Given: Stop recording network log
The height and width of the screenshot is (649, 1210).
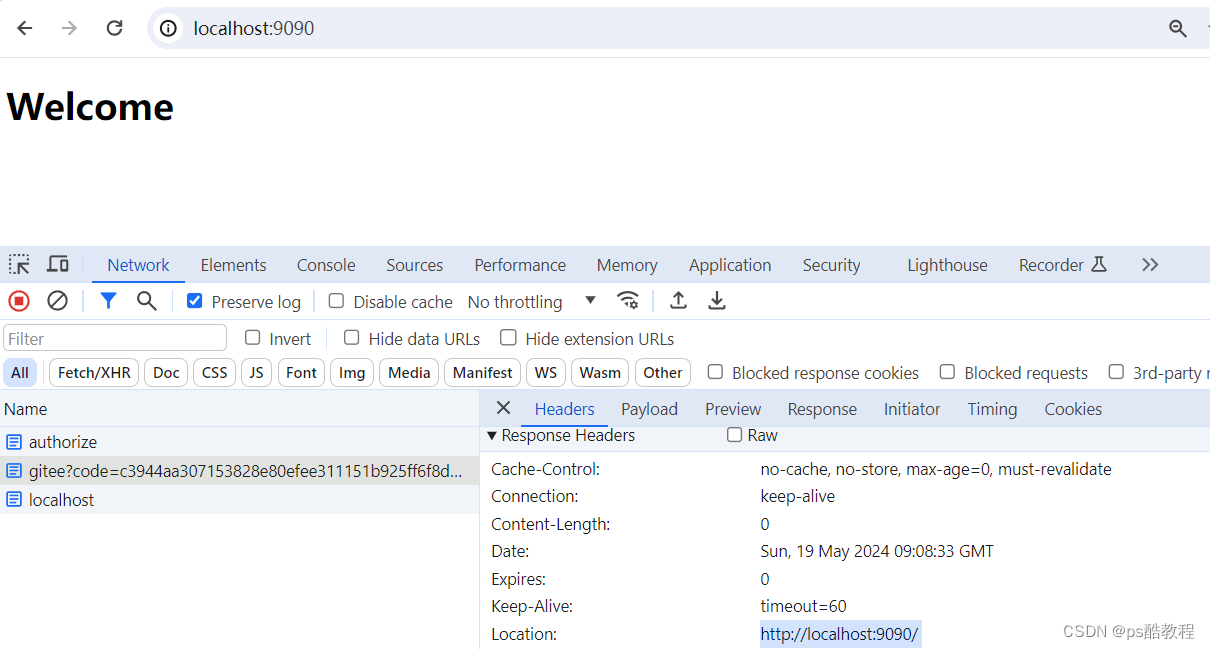Looking at the screenshot, I should (18, 300).
